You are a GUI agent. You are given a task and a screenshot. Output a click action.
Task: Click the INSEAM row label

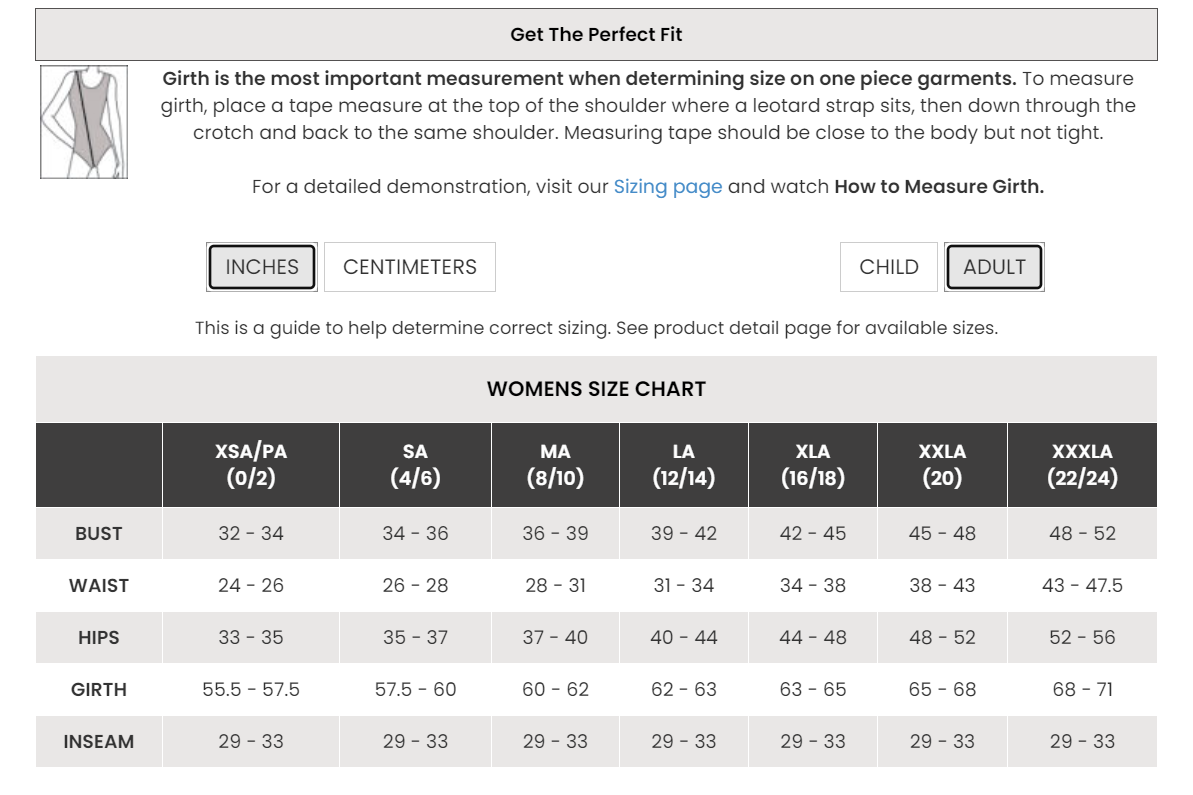(99, 742)
